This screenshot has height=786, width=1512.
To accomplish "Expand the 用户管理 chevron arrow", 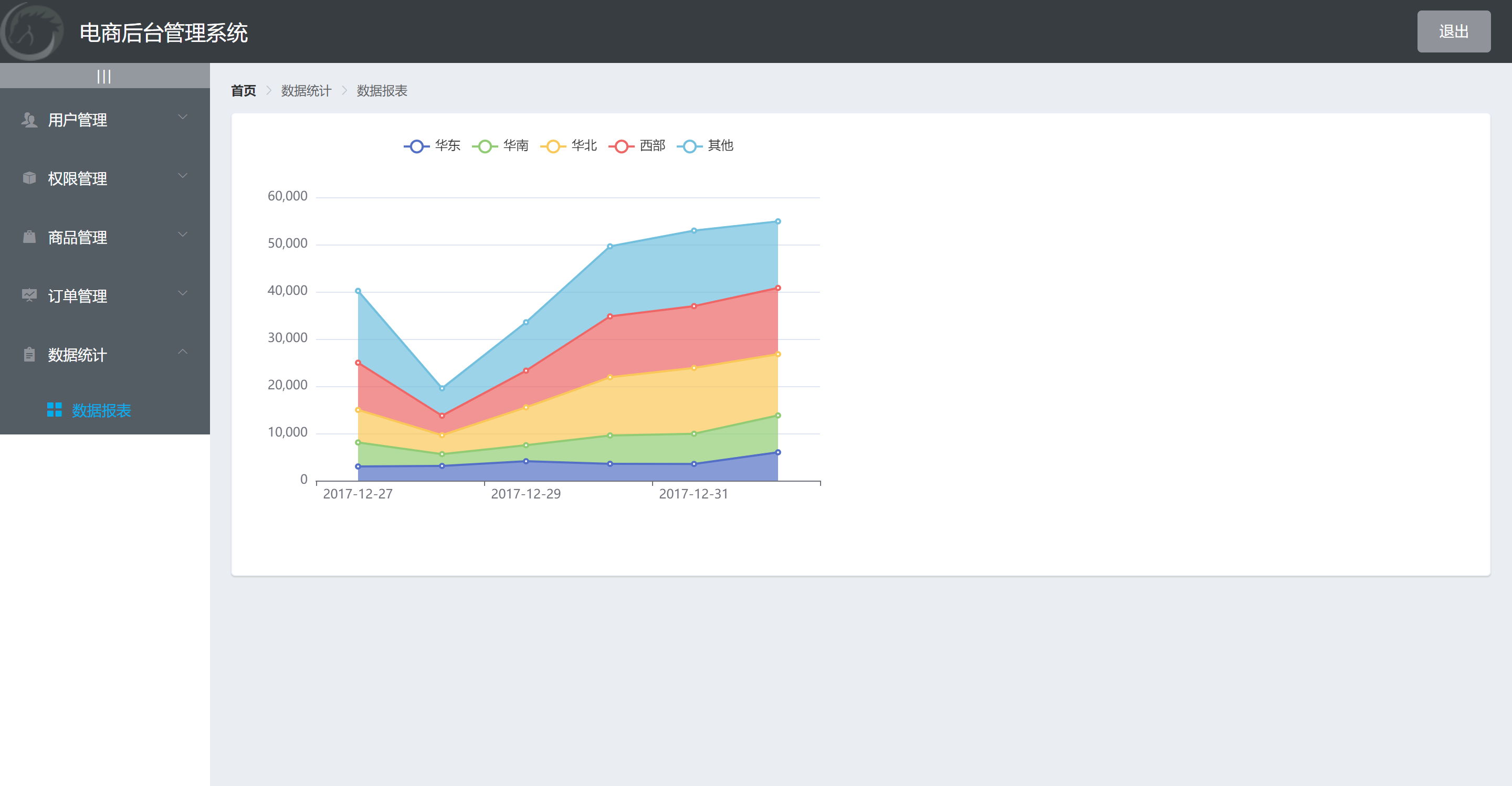I will [x=183, y=118].
